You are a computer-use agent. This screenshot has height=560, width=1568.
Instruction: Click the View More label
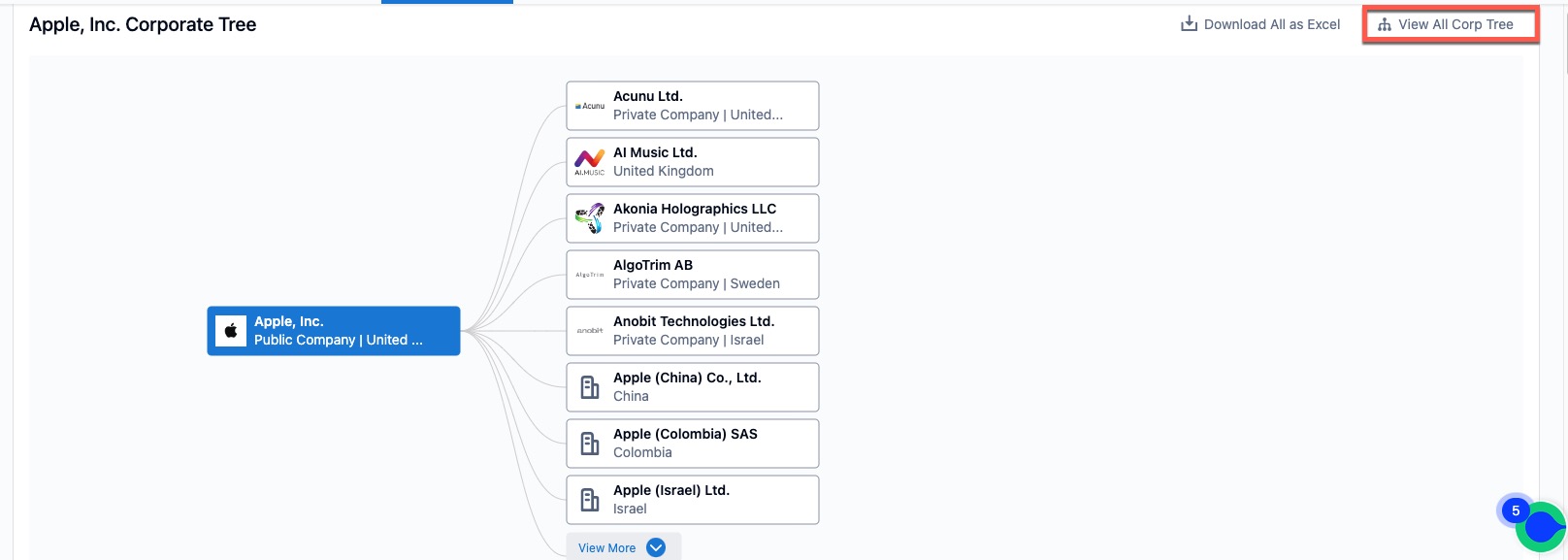606,548
